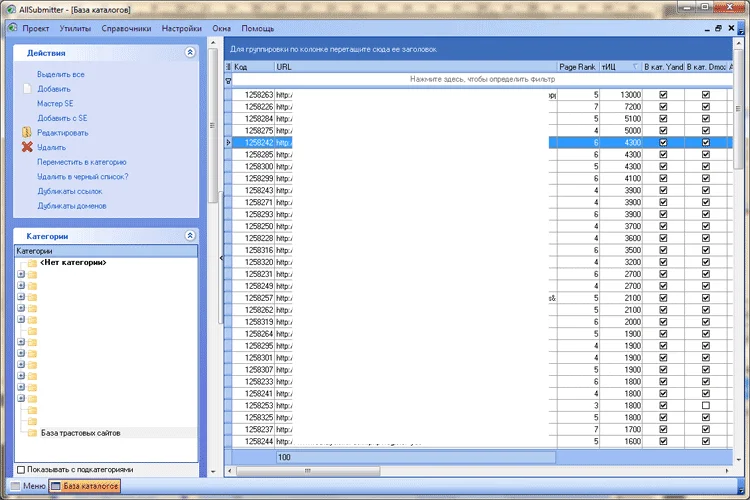750x500 pixels.
Task: Open the Справочники menu
Action: pos(127,29)
